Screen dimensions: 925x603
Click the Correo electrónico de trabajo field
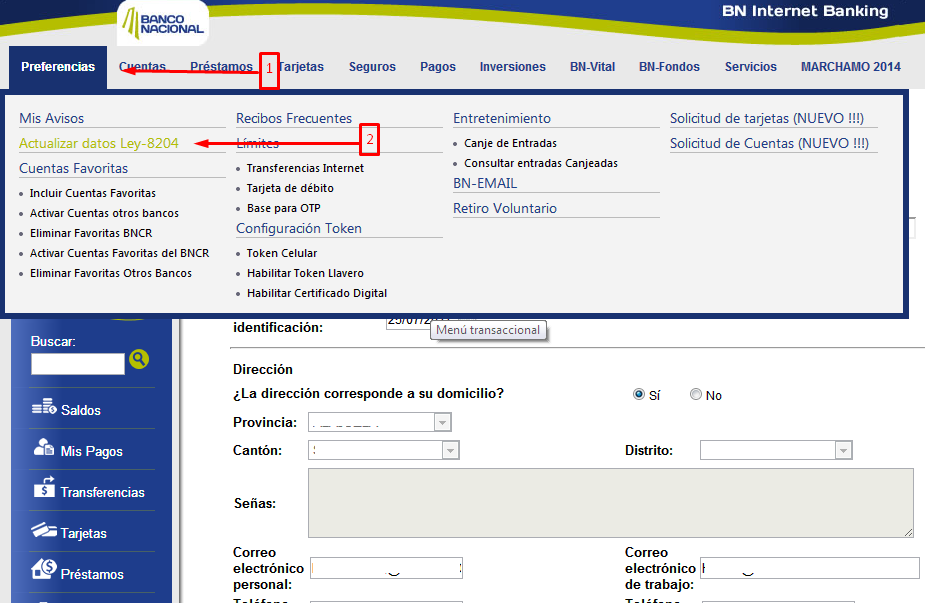pyautogui.click(x=810, y=568)
